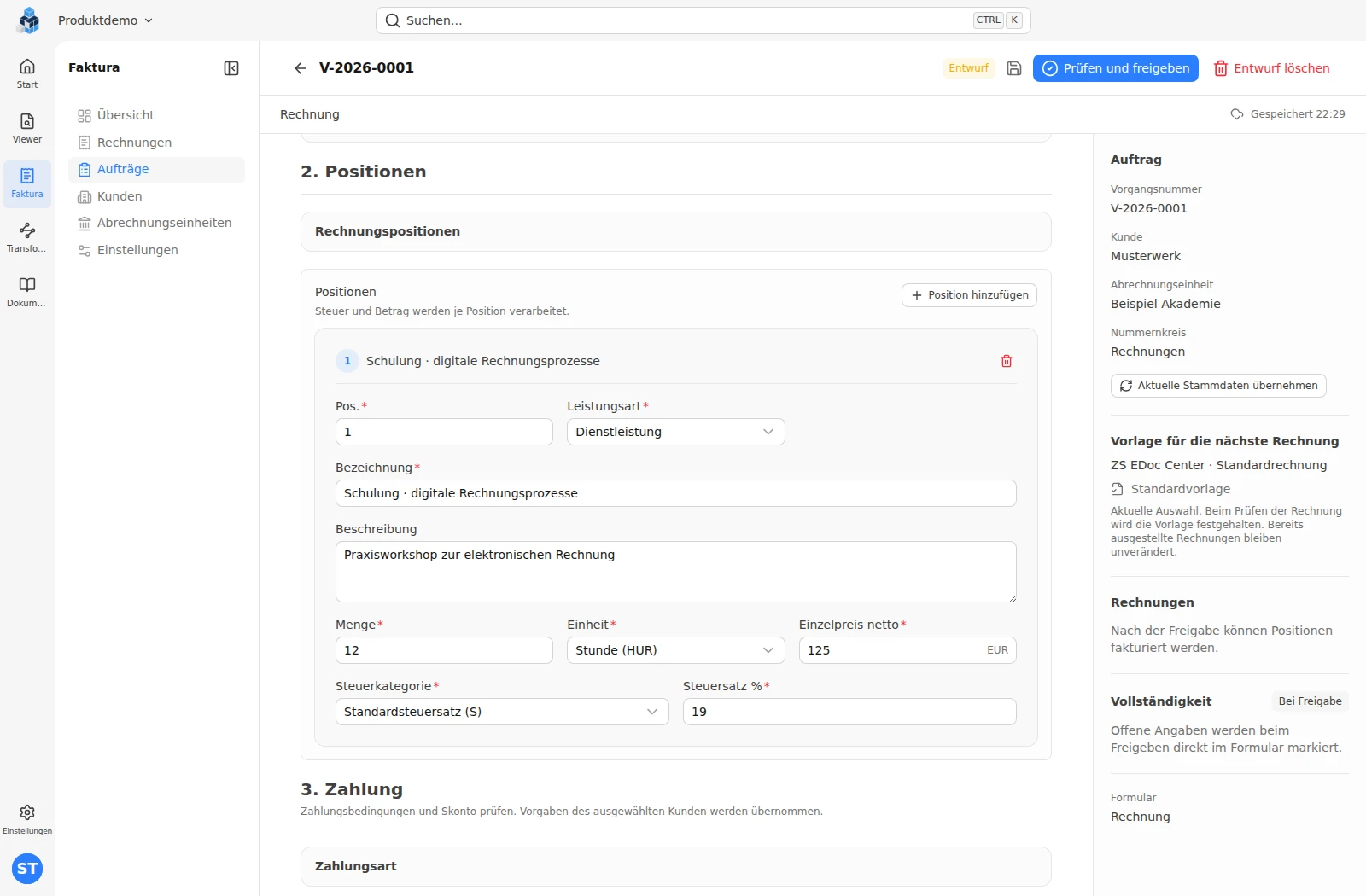Go to Rechnungen in Faktura menu
The image size is (1366, 896).
156,143
